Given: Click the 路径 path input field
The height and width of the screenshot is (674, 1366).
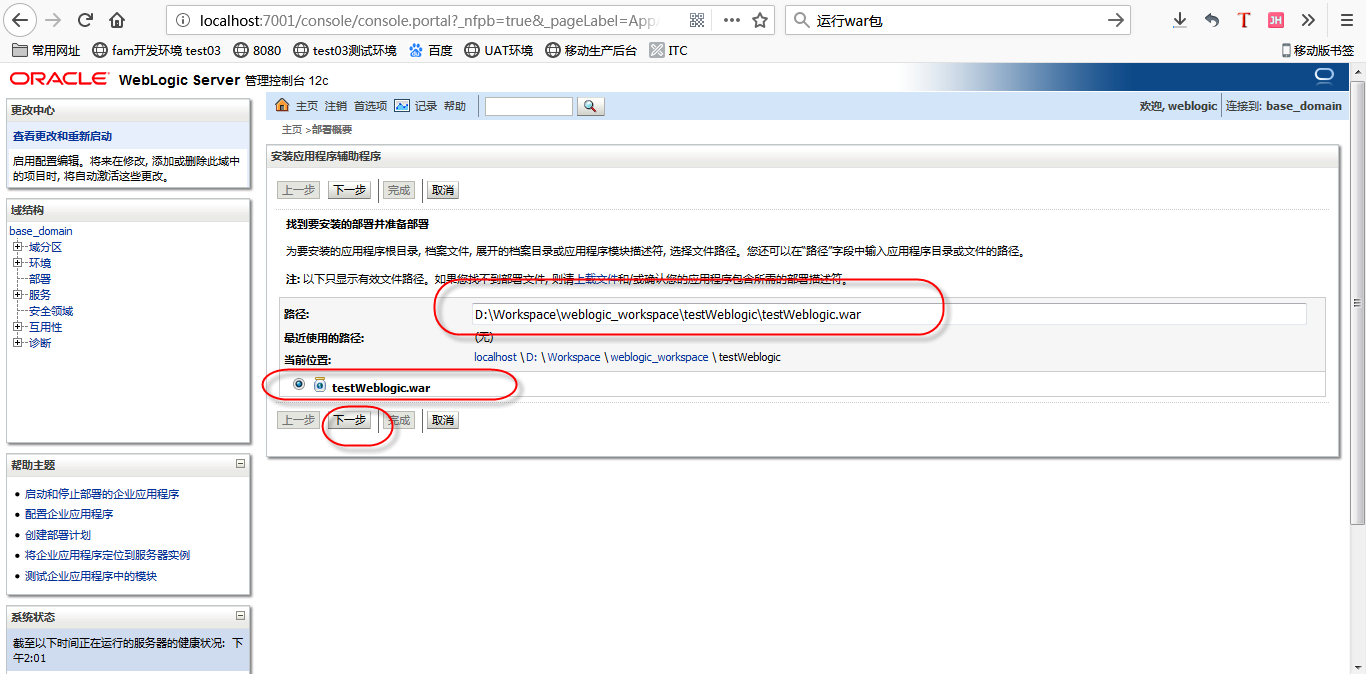Looking at the screenshot, I should click(x=889, y=314).
